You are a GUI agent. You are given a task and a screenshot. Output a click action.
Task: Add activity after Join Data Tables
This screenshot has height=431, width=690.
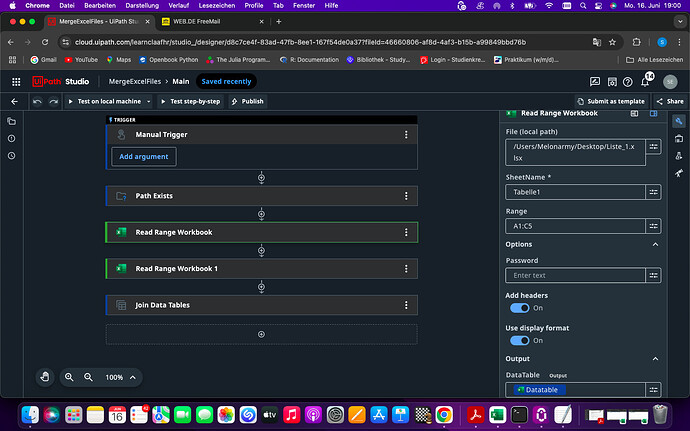(261, 334)
